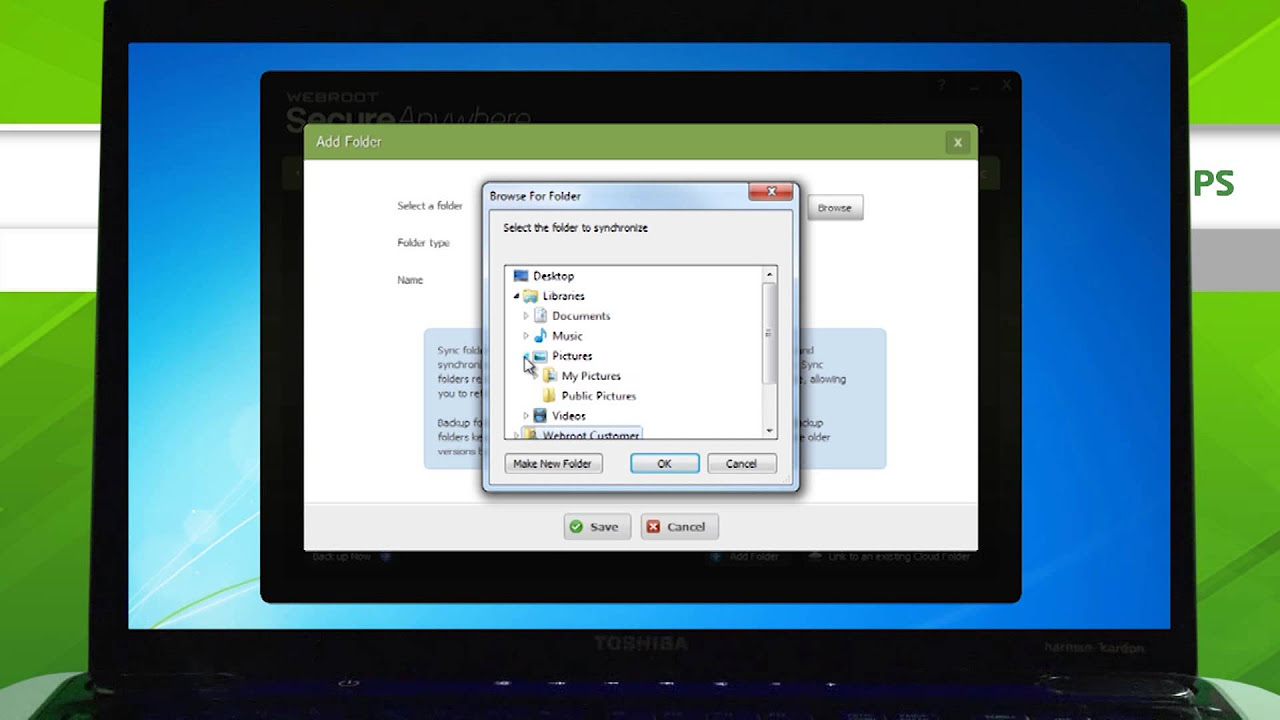Expand the Documents library node
The image size is (1280, 720).
pyautogui.click(x=526, y=316)
